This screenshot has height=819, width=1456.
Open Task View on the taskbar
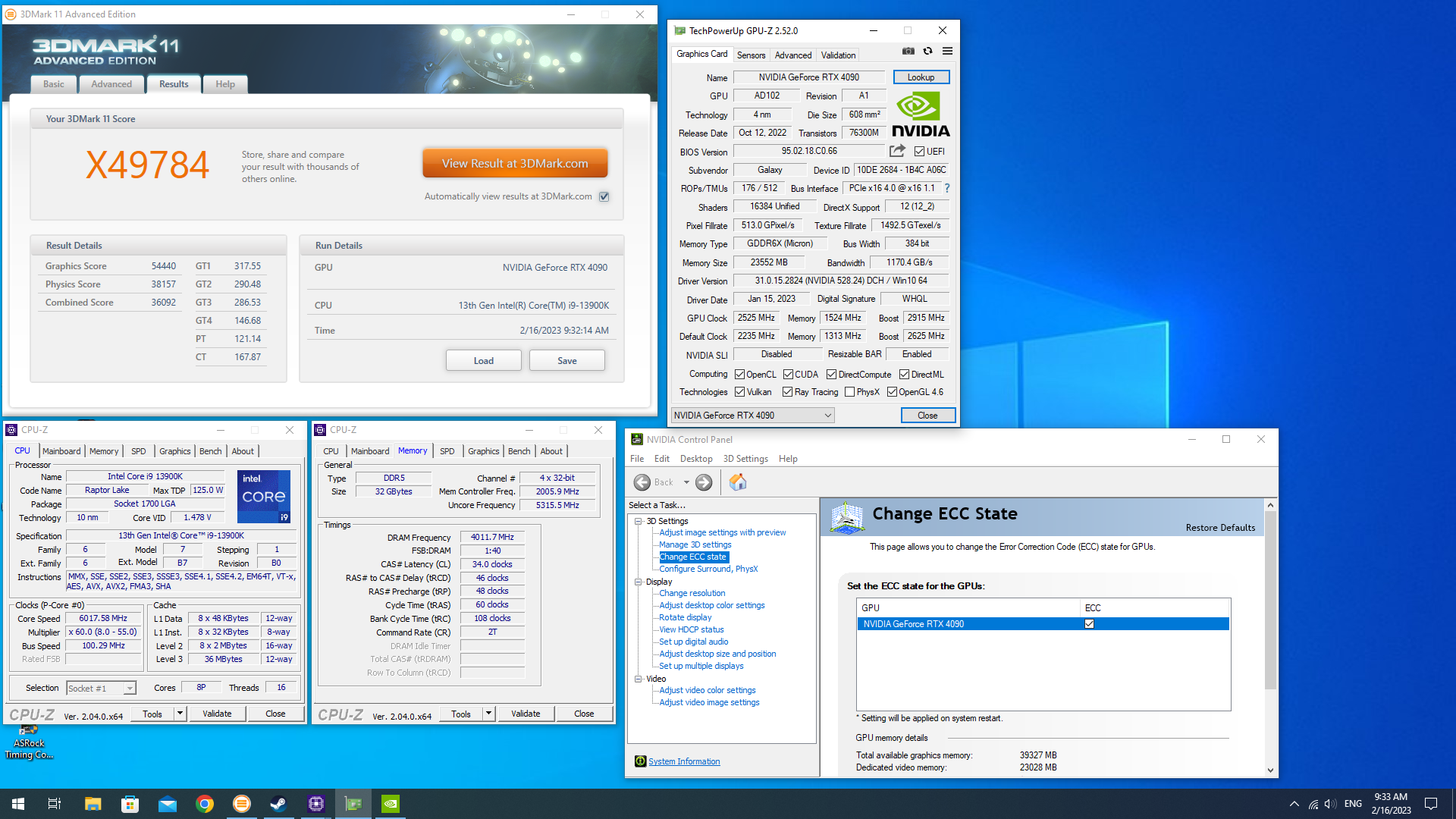point(55,804)
